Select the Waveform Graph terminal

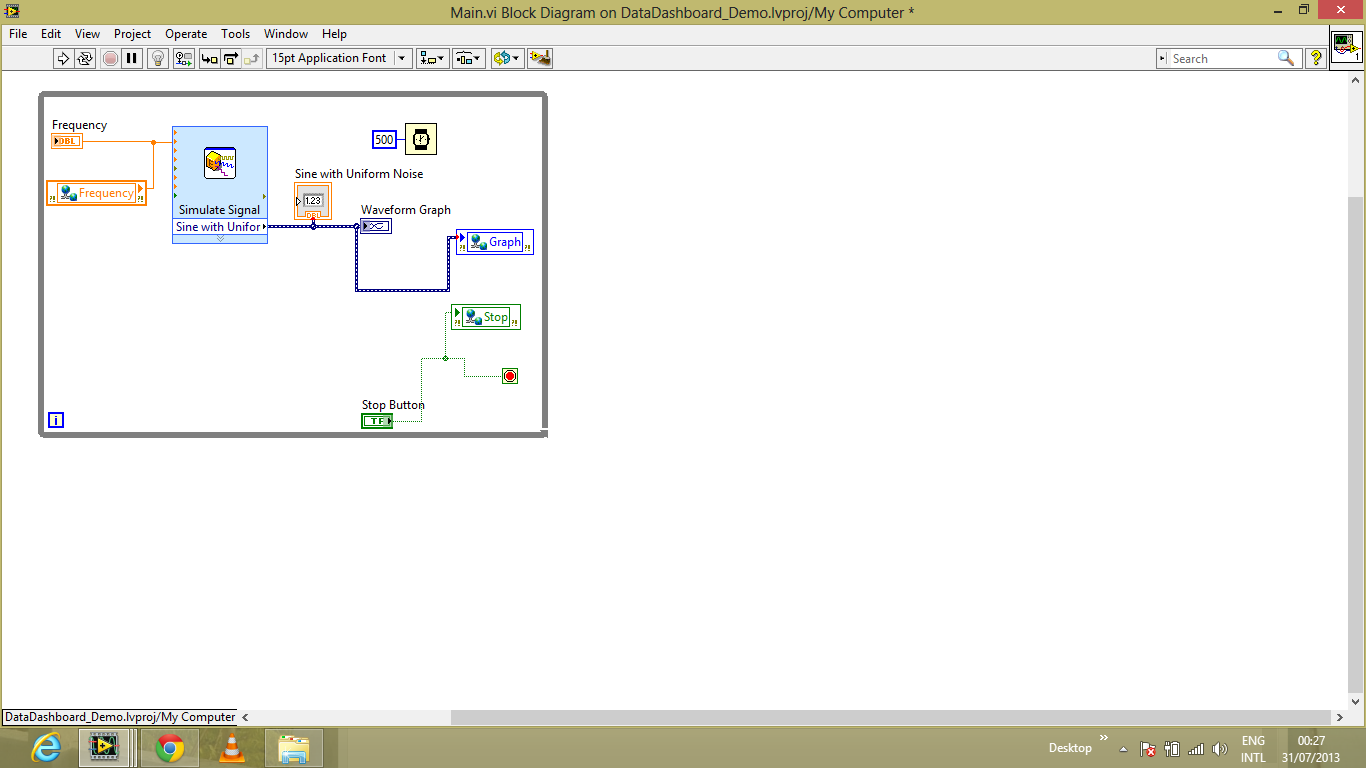pyautogui.click(x=376, y=226)
